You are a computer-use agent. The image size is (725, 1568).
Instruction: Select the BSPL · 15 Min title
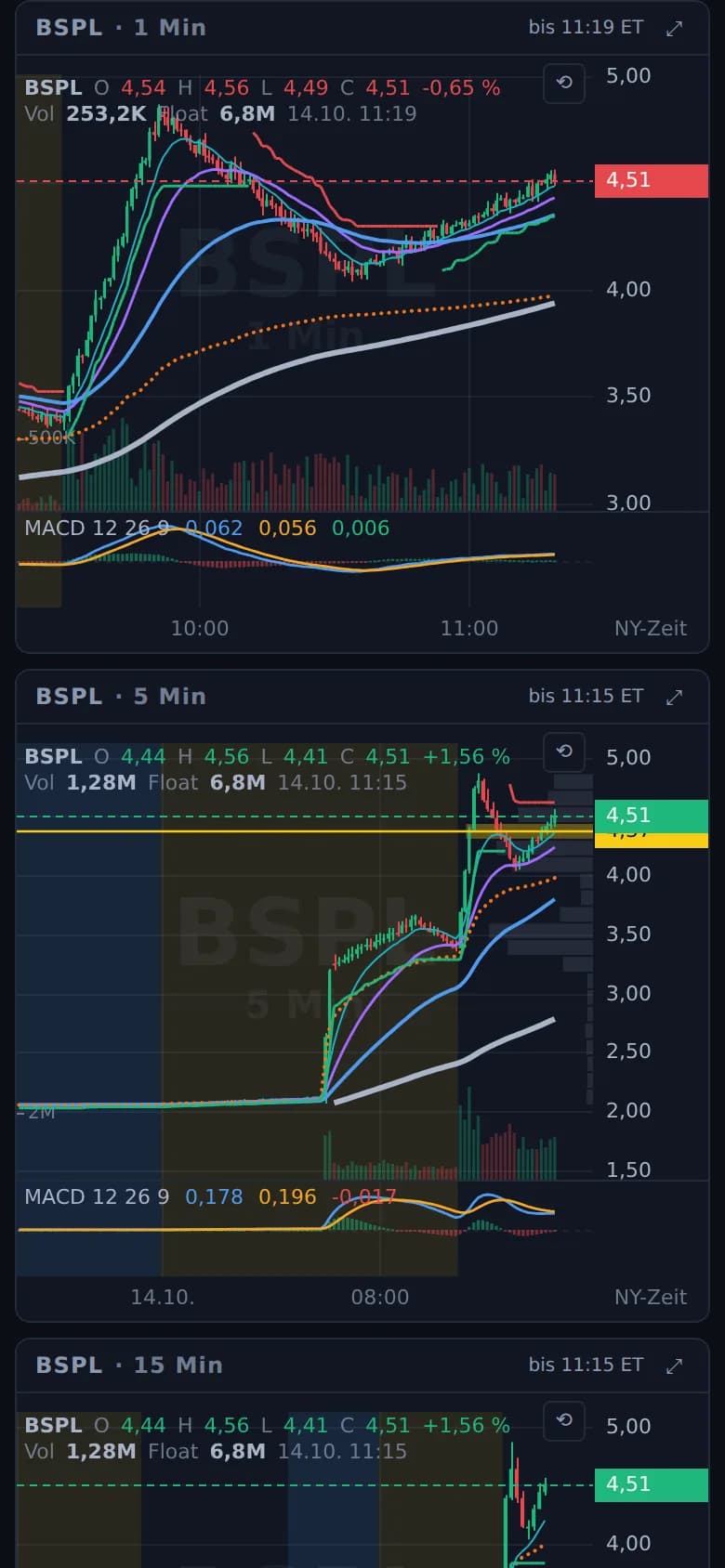coord(129,1365)
